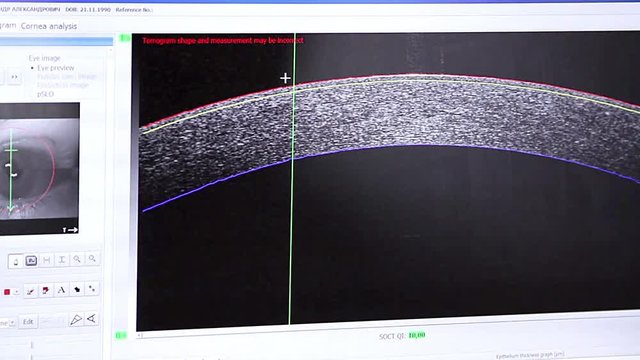The height and width of the screenshot is (360, 640).
Task: Click the eye preview thumbnail image
Action: click(x=39, y=168)
